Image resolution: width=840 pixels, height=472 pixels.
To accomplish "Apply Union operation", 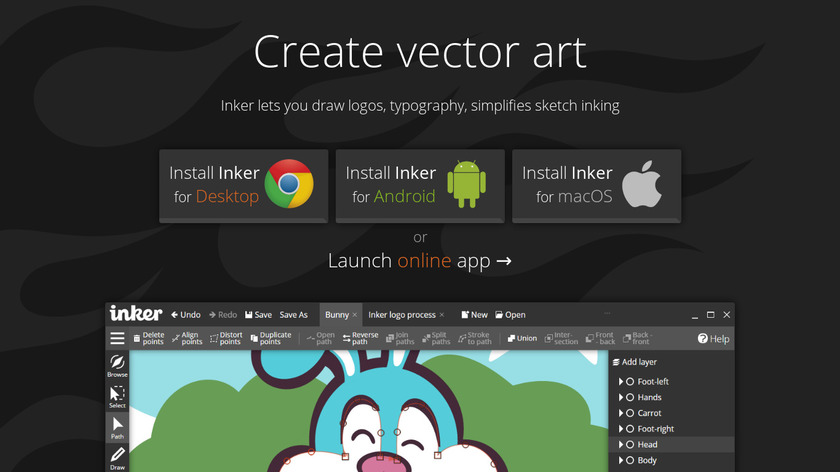I will coord(522,338).
